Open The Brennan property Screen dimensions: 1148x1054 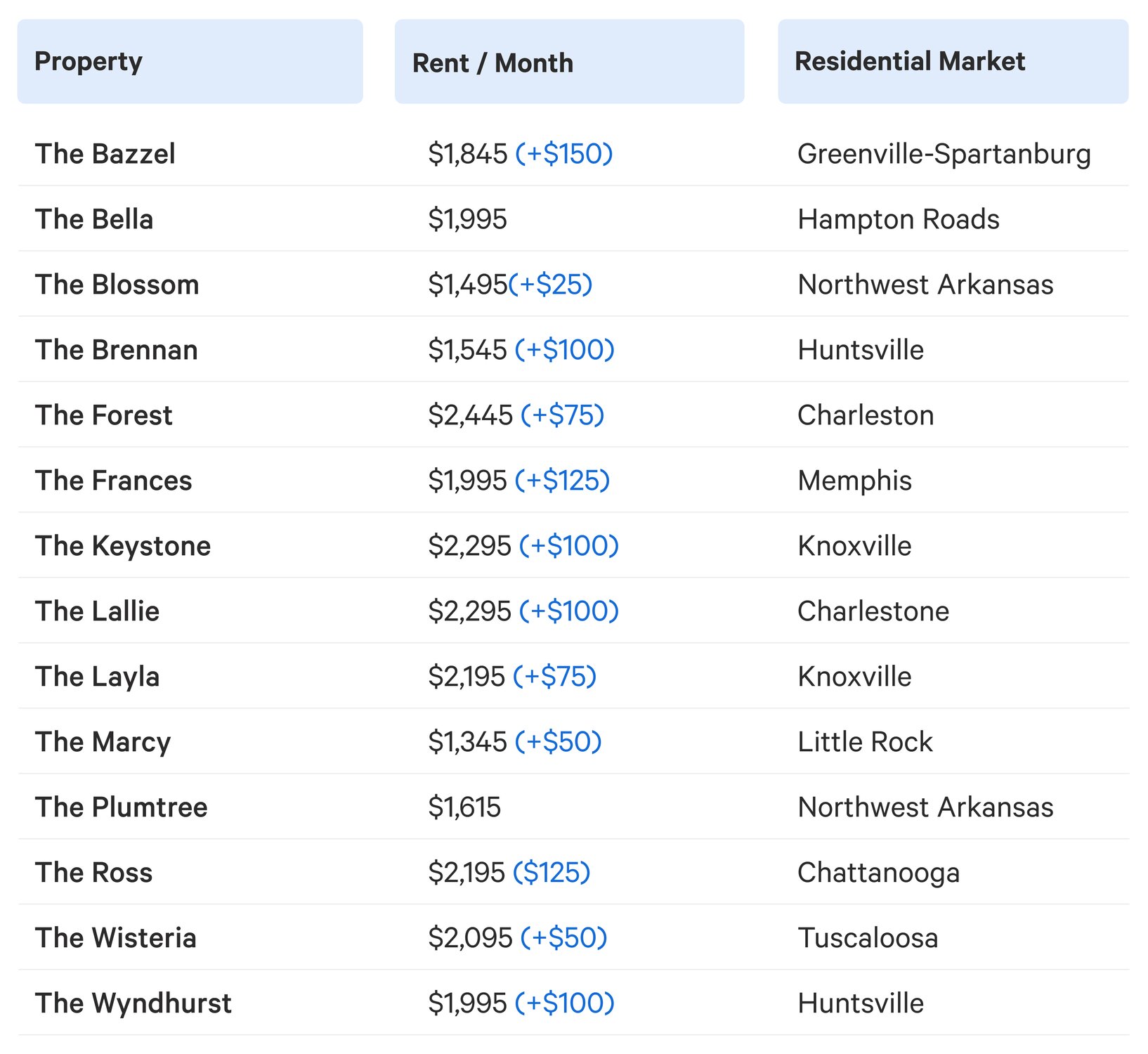pyautogui.click(x=117, y=350)
